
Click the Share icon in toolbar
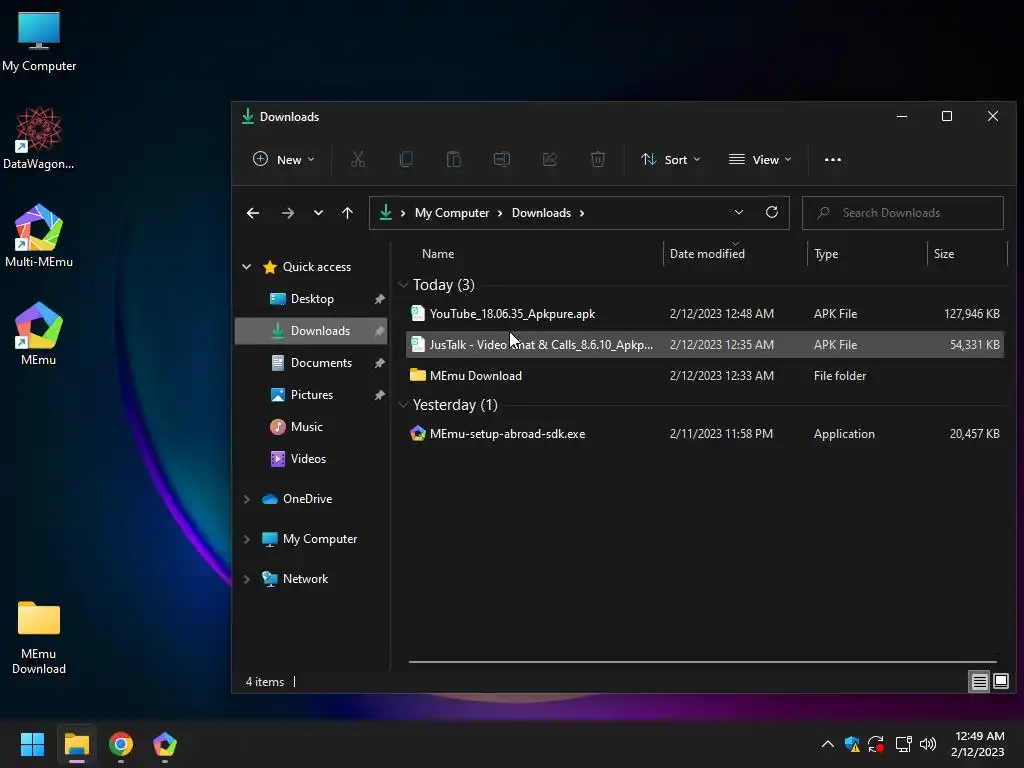[x=550, y=159]
